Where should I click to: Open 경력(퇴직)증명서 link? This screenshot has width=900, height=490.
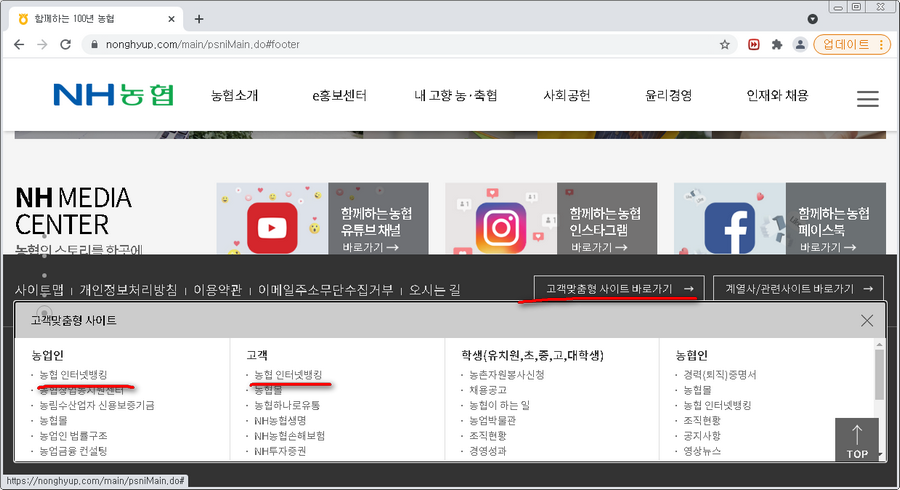(x=720, y=375)
